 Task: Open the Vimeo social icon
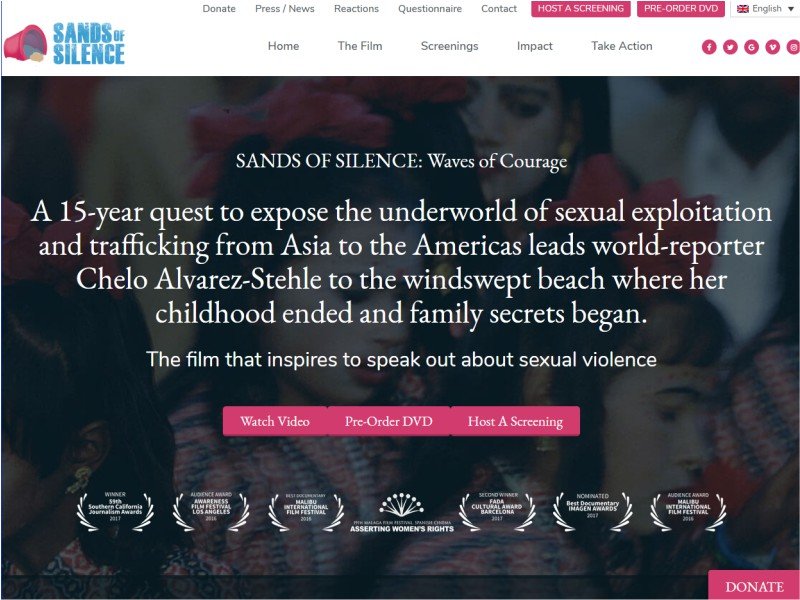(x=772, y=47)
